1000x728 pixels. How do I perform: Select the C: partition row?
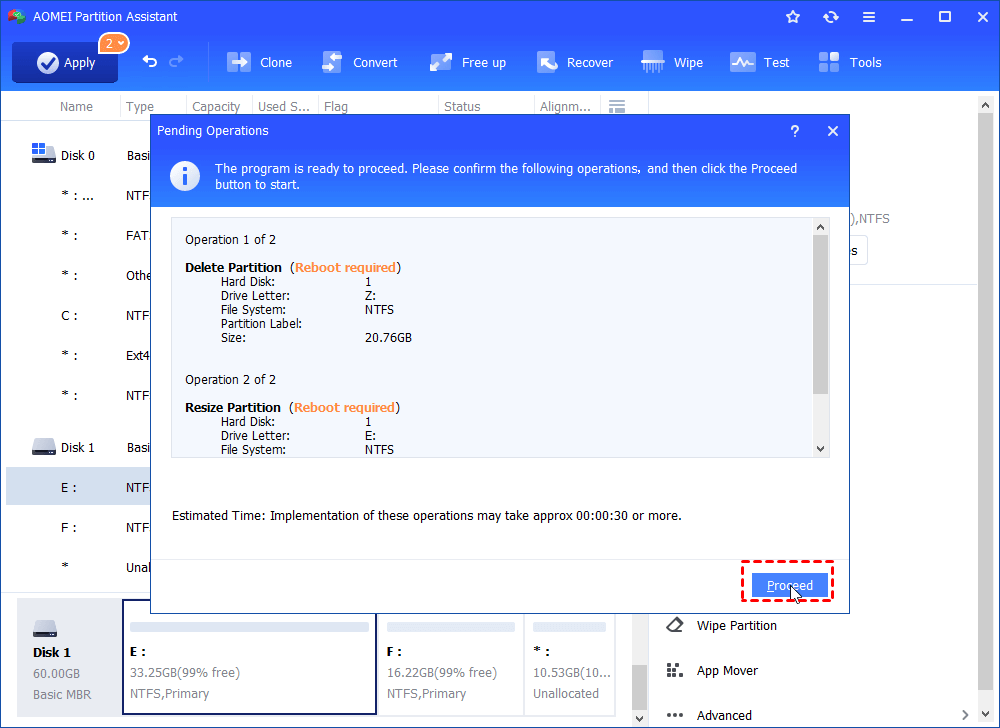coord(78,316)
